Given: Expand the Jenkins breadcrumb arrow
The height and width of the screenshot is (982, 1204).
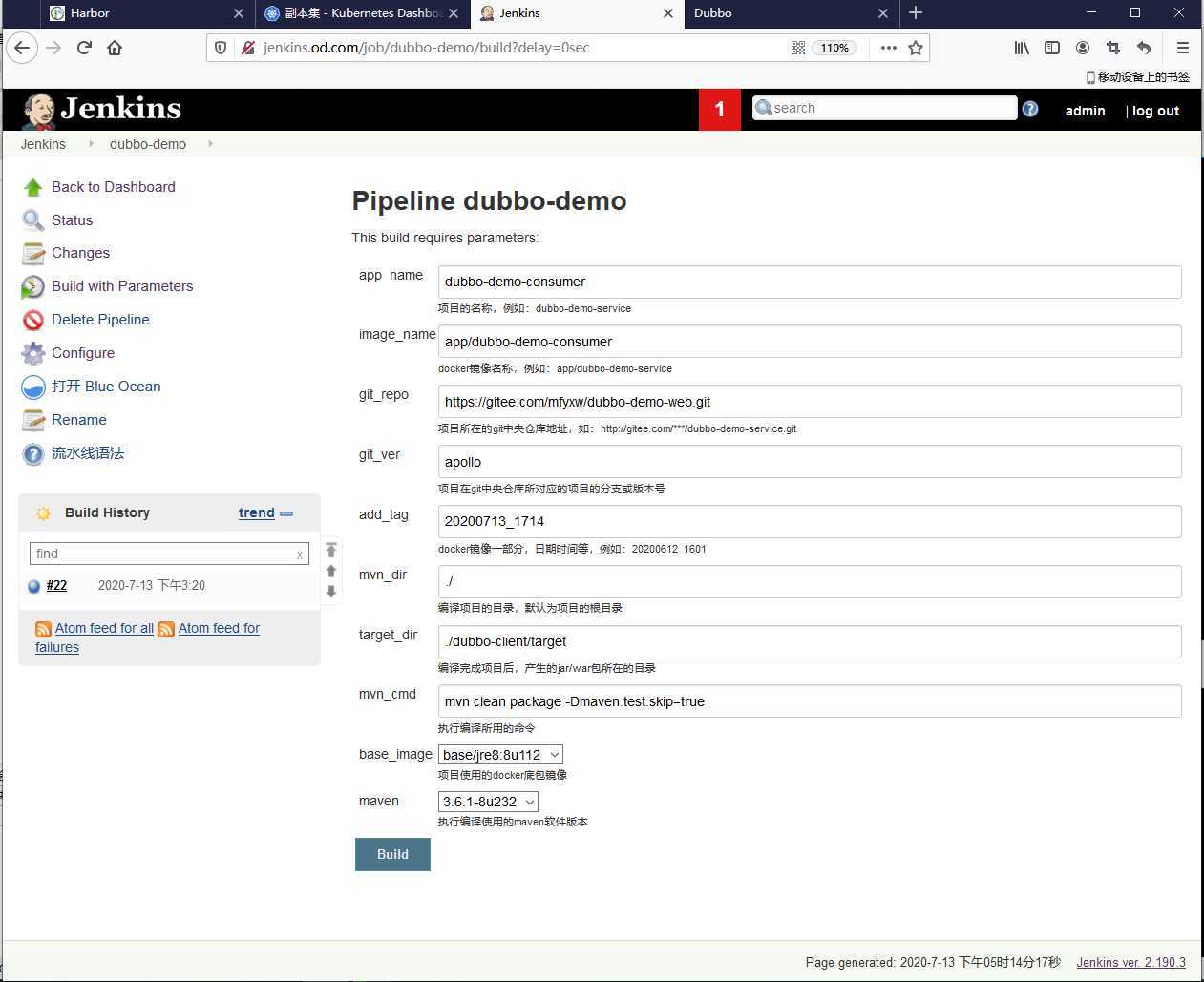Looking at the screenshot, I should click(x=91, y=144).
